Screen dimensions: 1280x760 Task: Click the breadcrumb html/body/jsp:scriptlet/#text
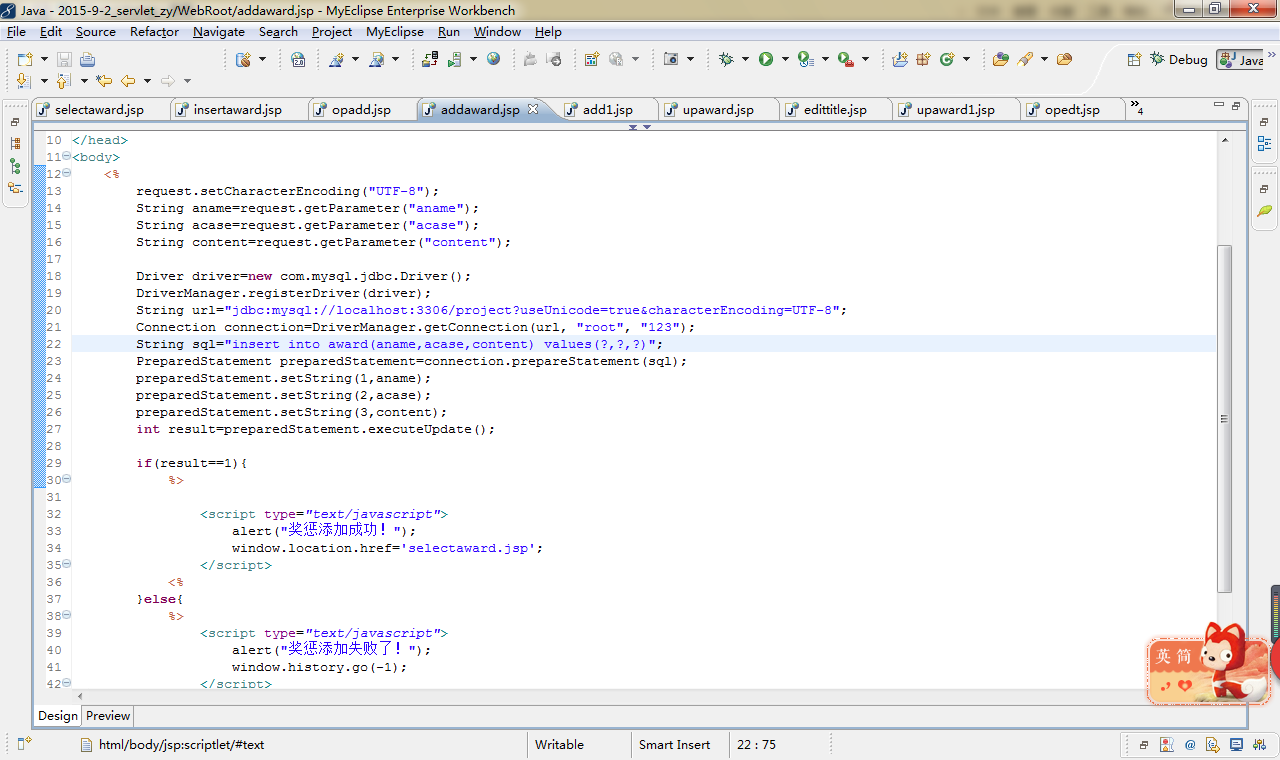pyautogui.click(x=181, y=745)
